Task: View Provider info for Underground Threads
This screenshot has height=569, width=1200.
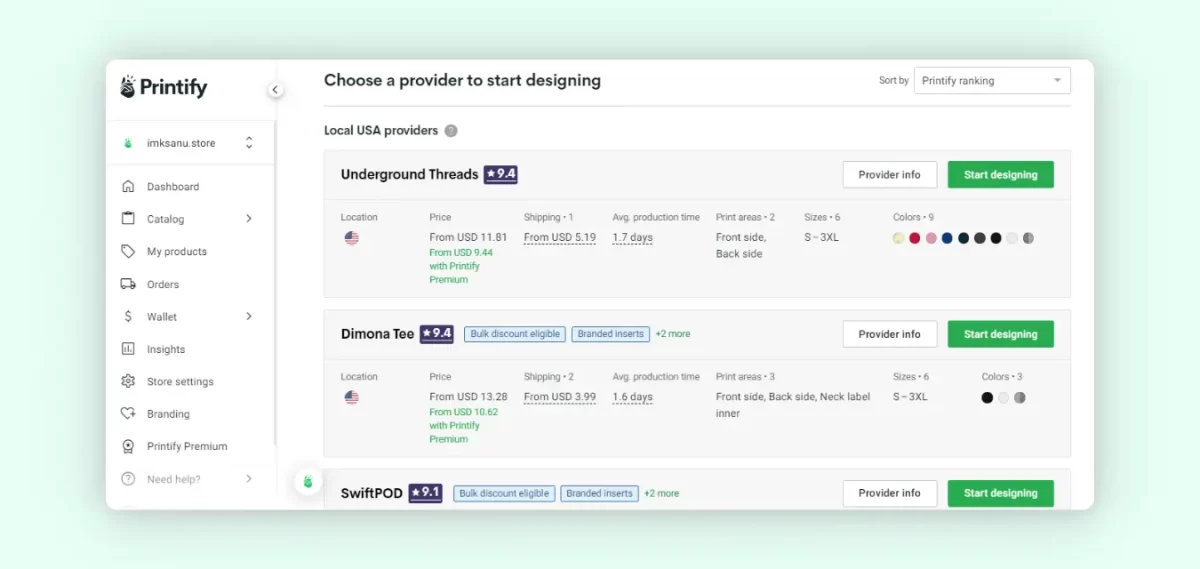Action: point(889,174)
